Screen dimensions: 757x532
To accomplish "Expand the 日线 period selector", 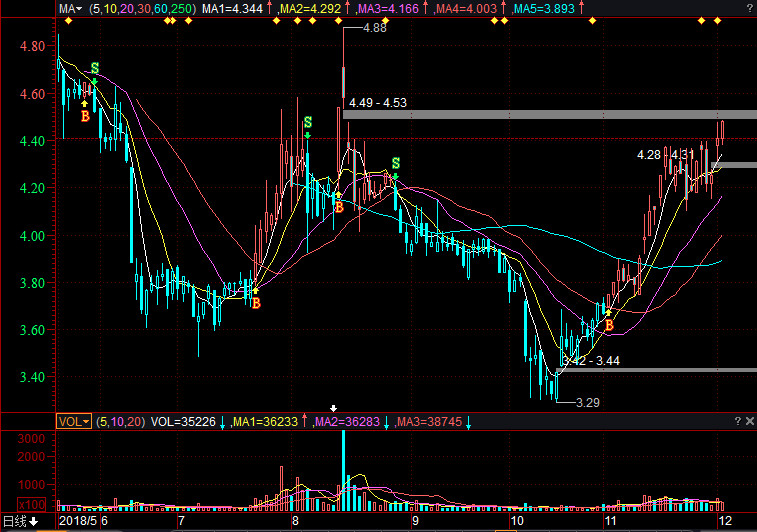I will [x=20, y=522].
